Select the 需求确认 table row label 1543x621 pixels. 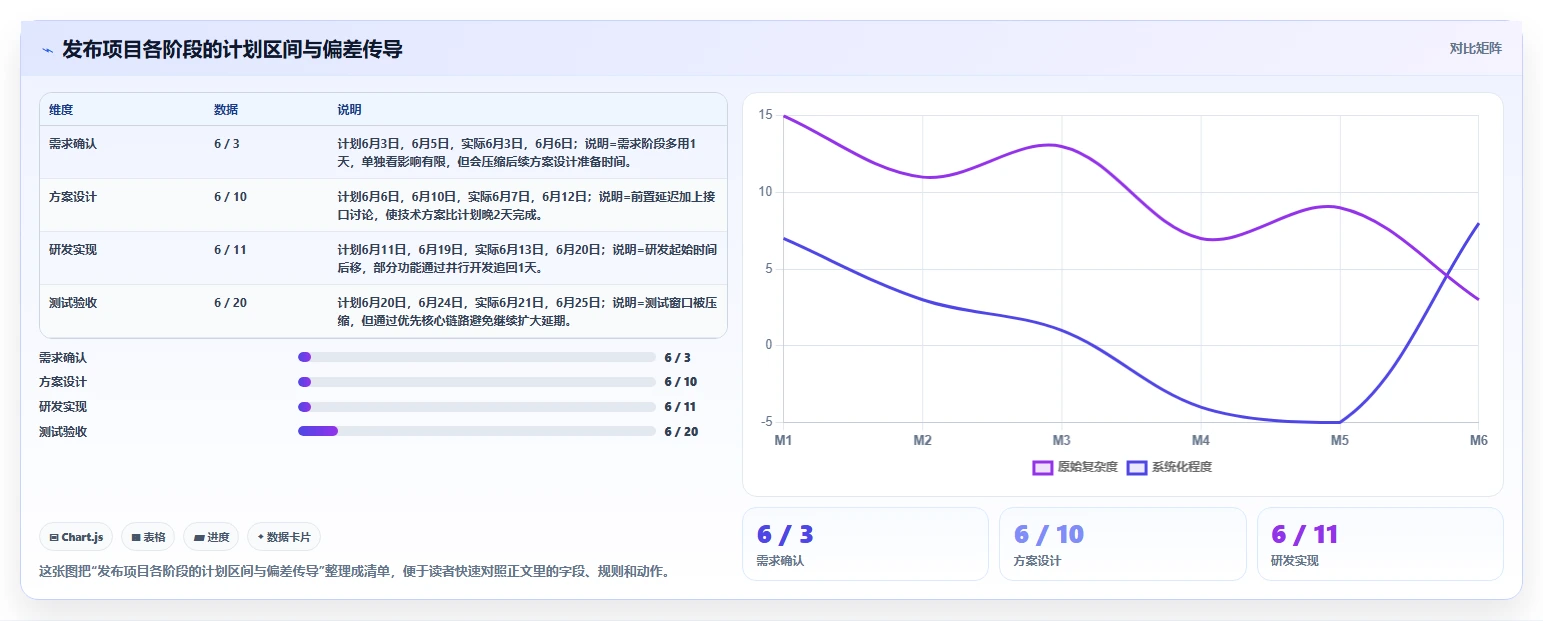click(73, 143)
